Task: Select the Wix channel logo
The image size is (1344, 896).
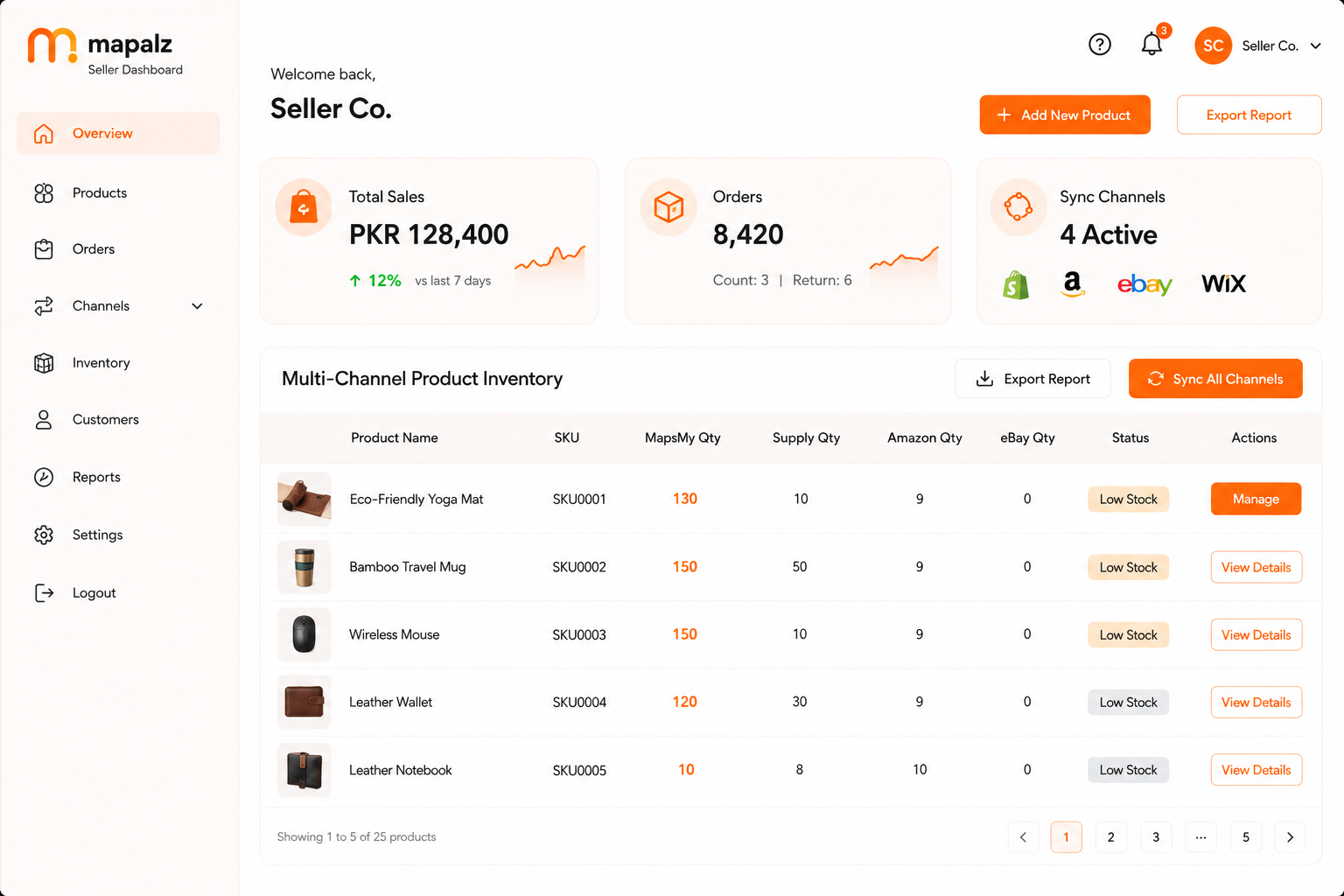Action: pyautogui.click(x=1224, y=283)
